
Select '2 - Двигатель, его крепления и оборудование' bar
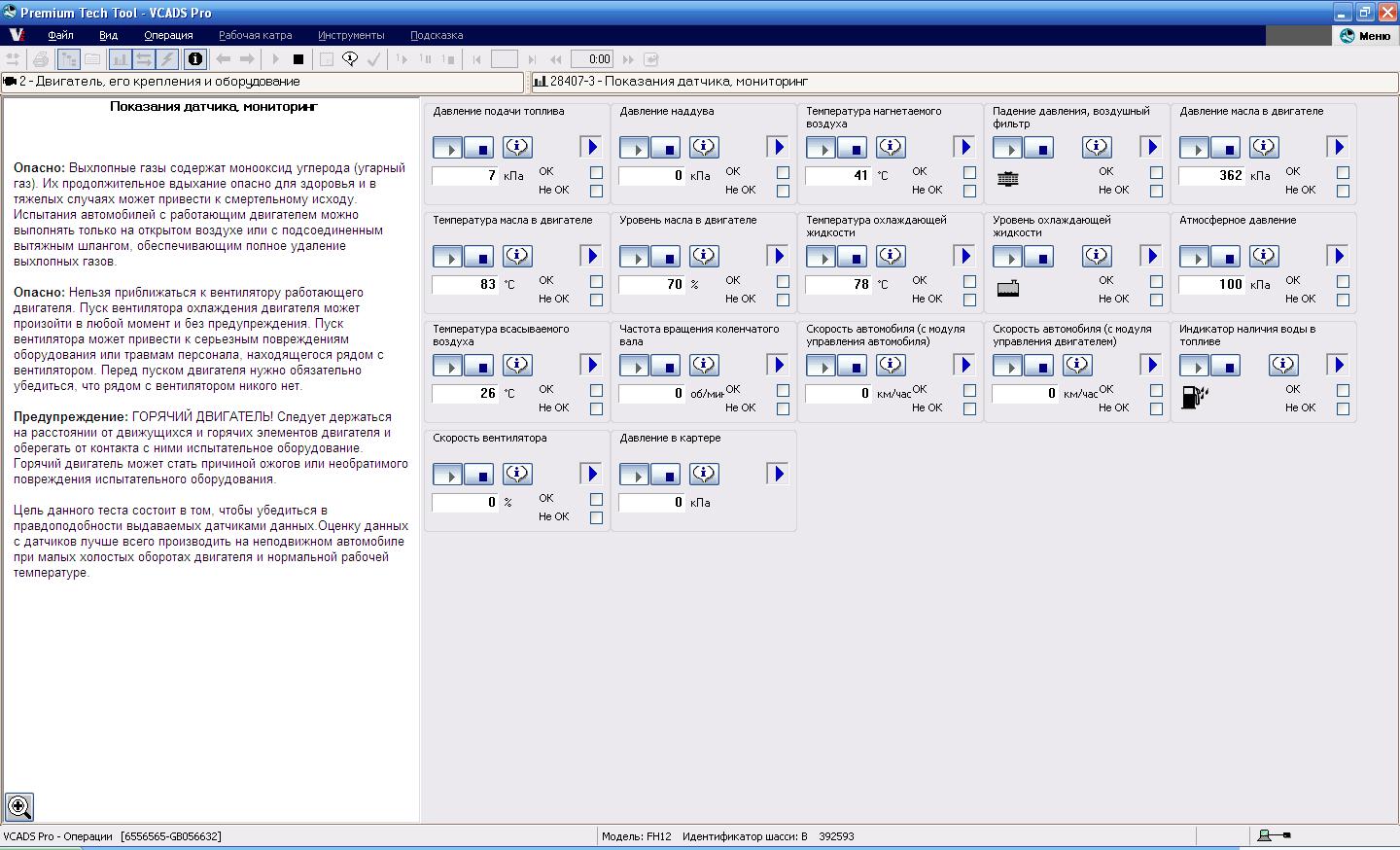click(x=262, y=82)
